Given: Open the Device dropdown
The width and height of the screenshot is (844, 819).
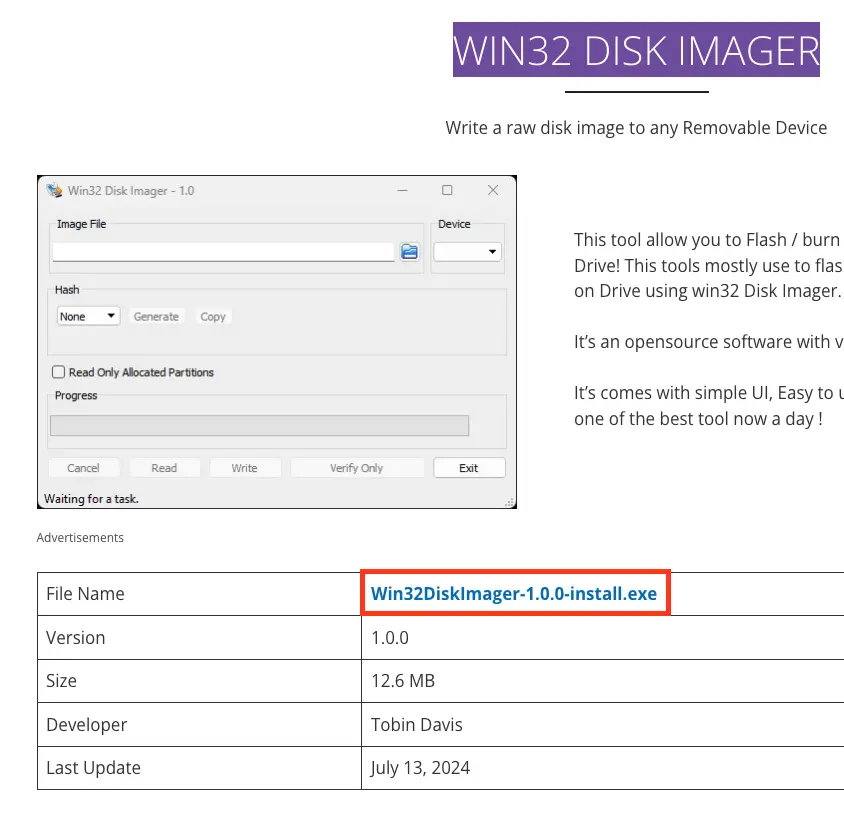Looking at the screenshot, I should pyautogui.click(x=468, y=252).
